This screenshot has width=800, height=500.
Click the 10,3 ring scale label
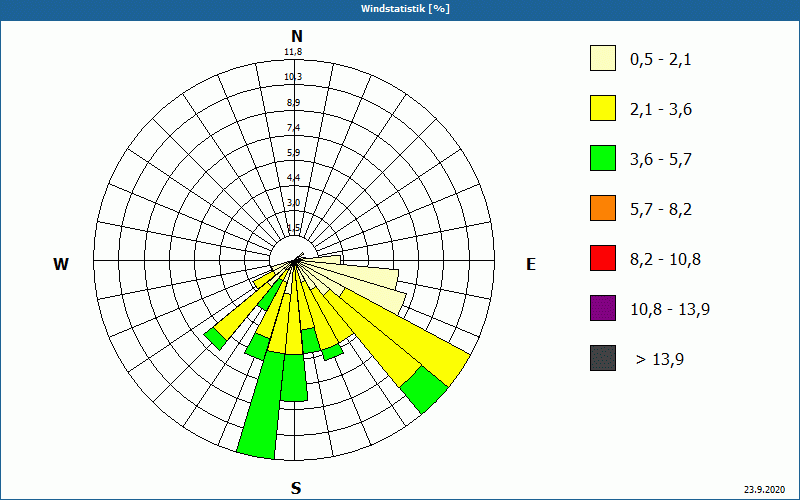coord(293,77)
